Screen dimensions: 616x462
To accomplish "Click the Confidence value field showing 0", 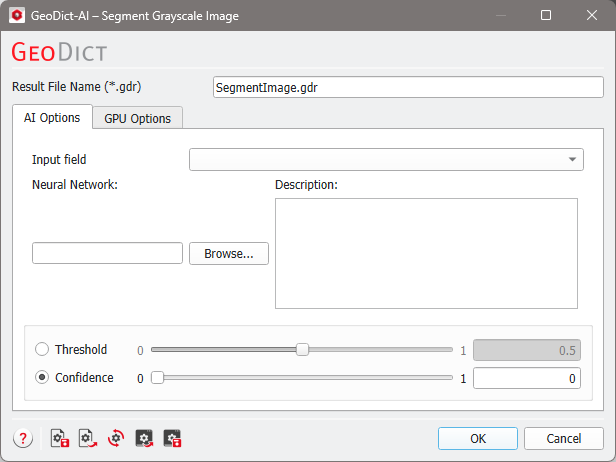I will click(x=527, y=378).
